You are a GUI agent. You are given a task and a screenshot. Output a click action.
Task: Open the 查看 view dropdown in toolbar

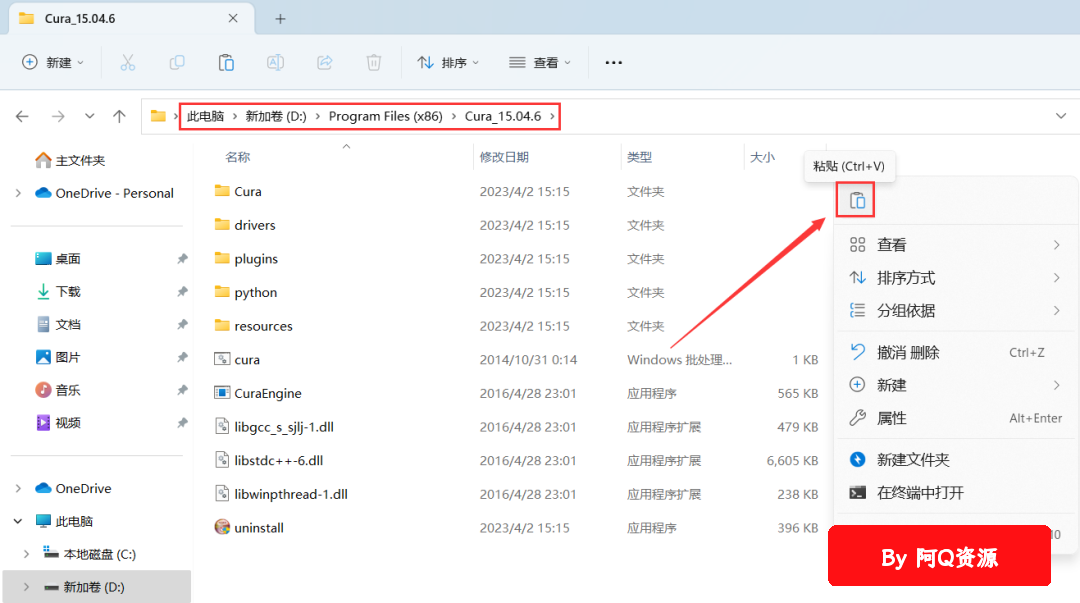click(x=540, y=63)
